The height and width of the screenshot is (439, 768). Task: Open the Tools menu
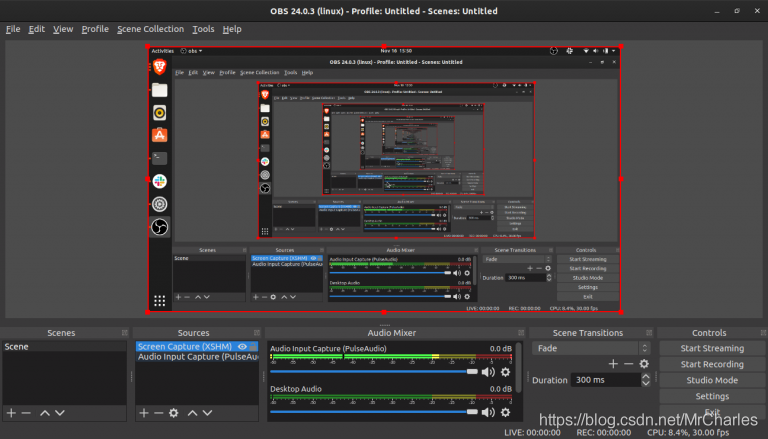click(203, 29)
